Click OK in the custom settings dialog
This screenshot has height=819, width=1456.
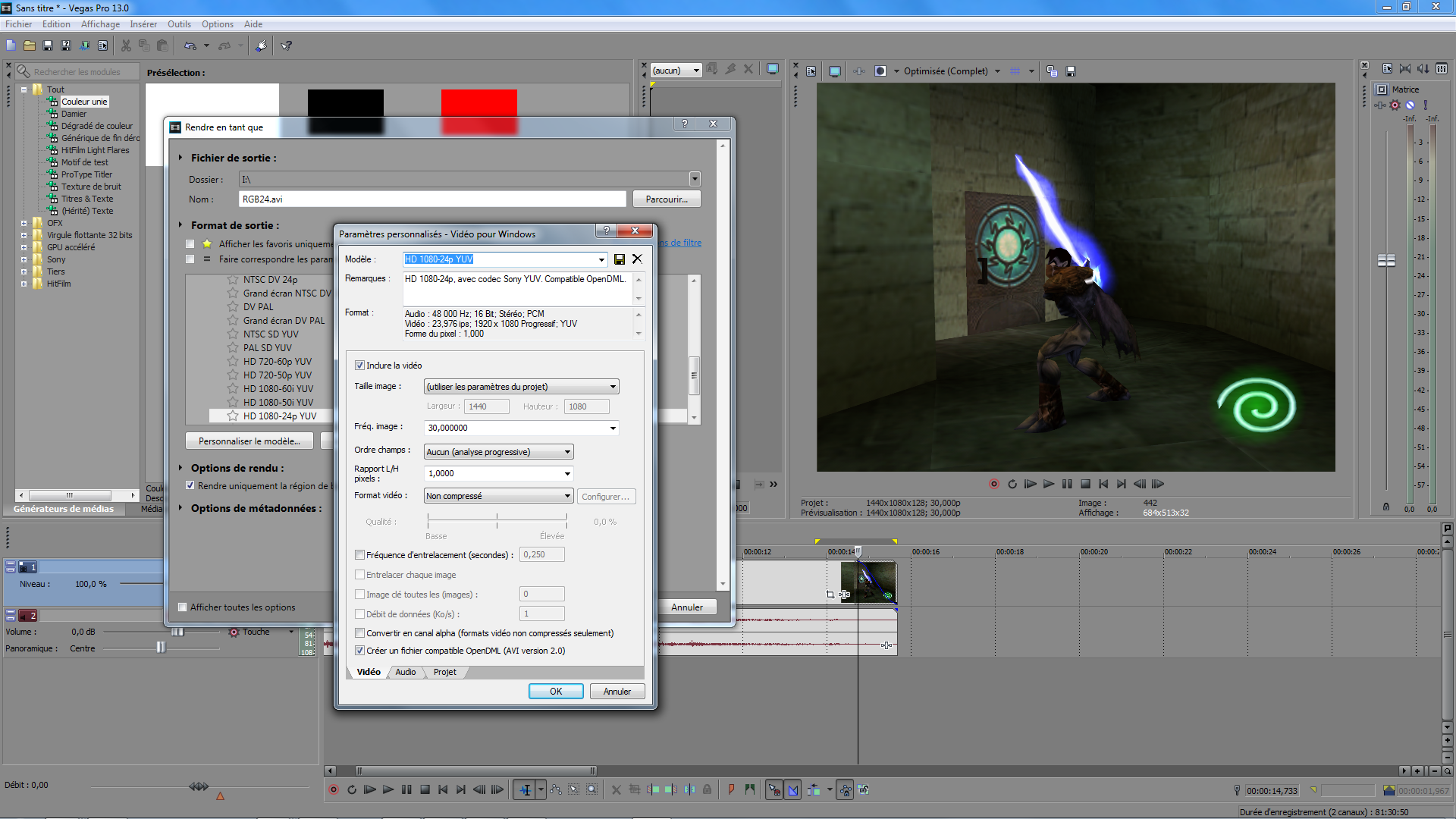tap(556, 692)
